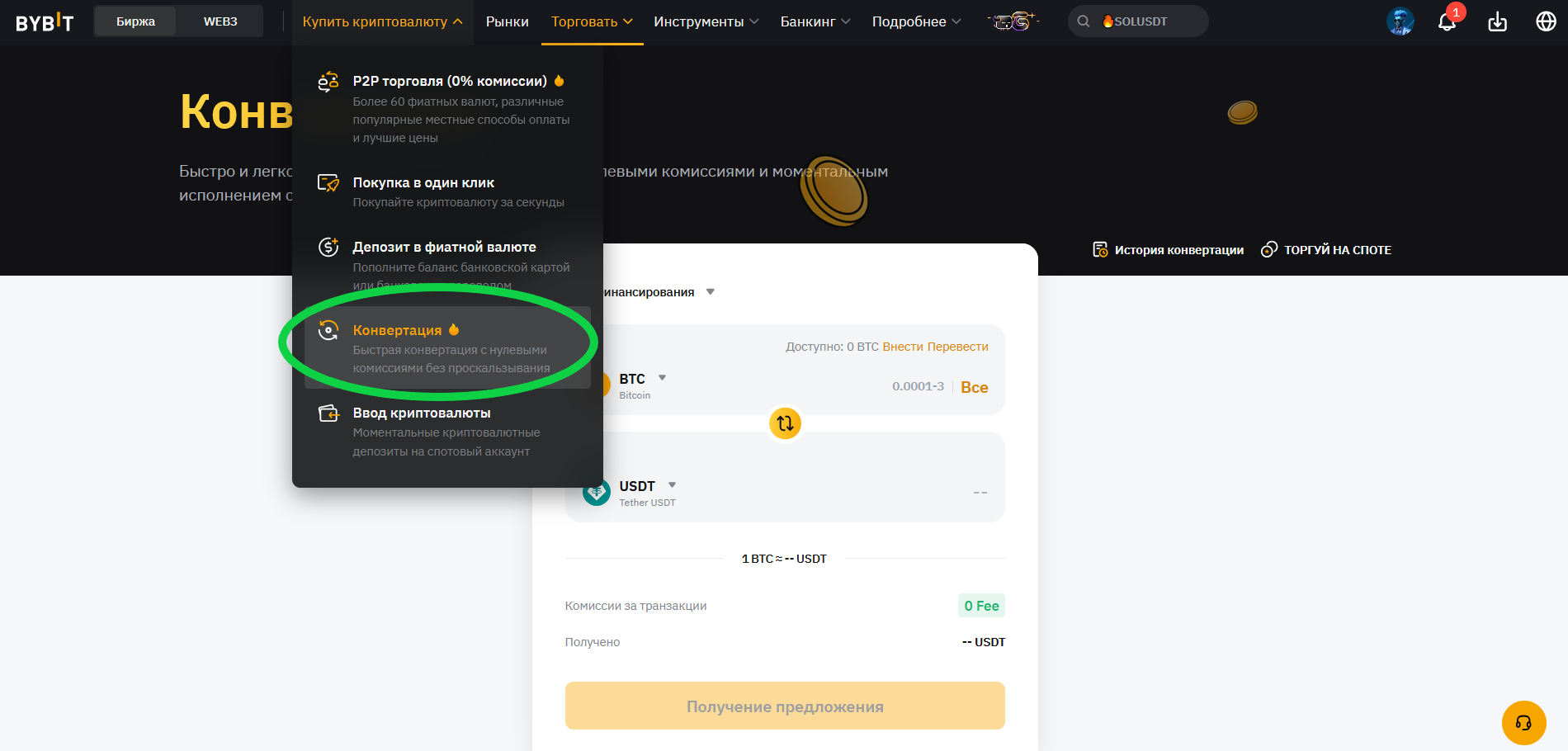Expand the BTC currency dropdown
1568x751 pixels.
click(661, 378)
